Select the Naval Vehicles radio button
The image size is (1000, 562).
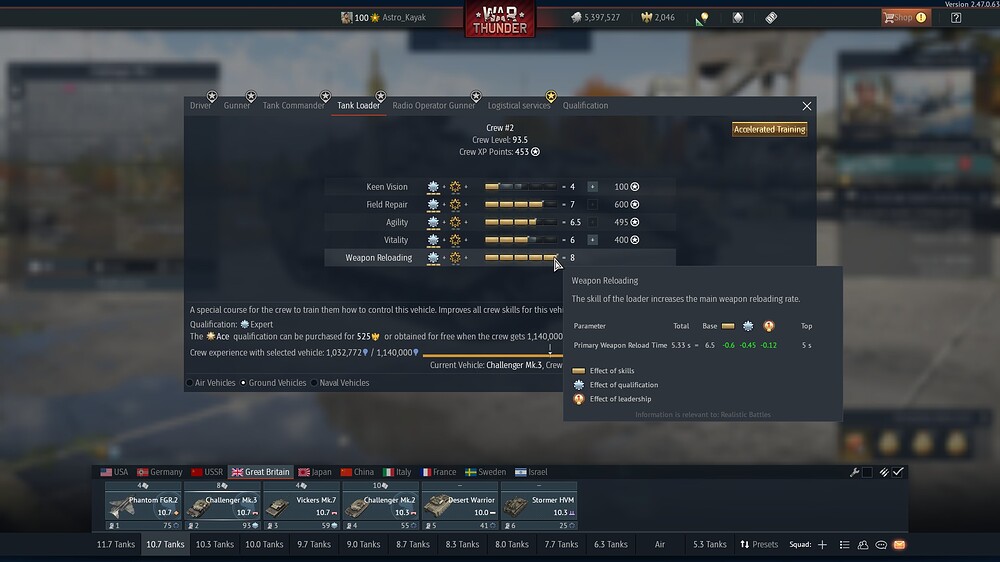314,383
